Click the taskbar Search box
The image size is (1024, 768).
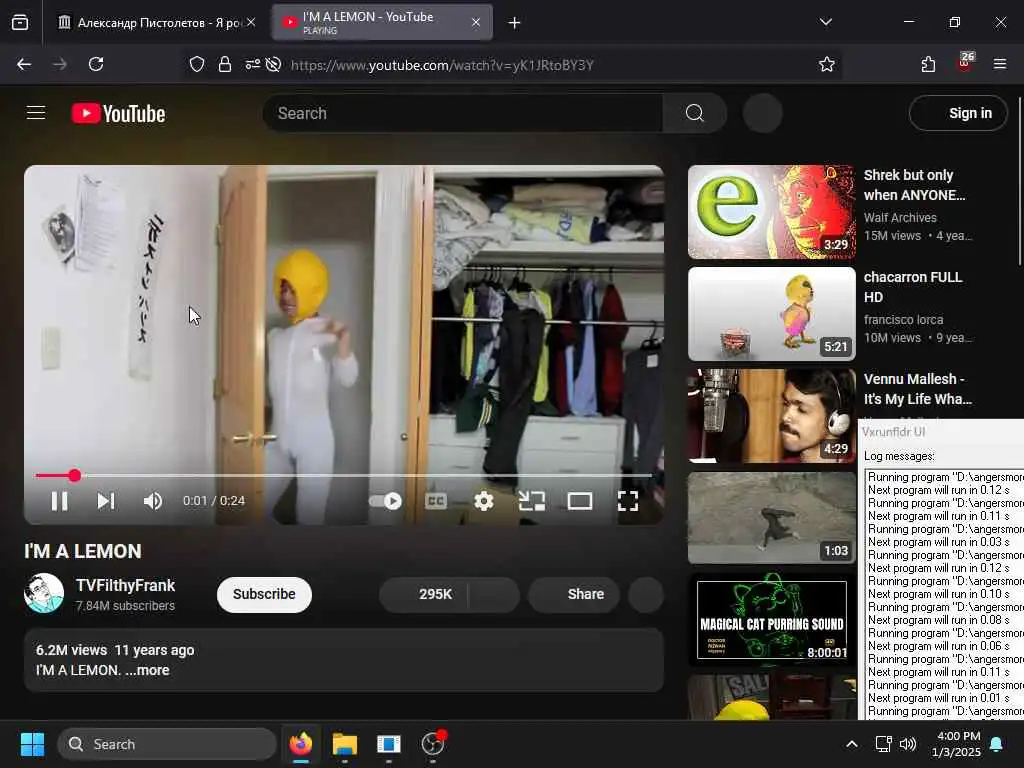[x=167, y=744]
